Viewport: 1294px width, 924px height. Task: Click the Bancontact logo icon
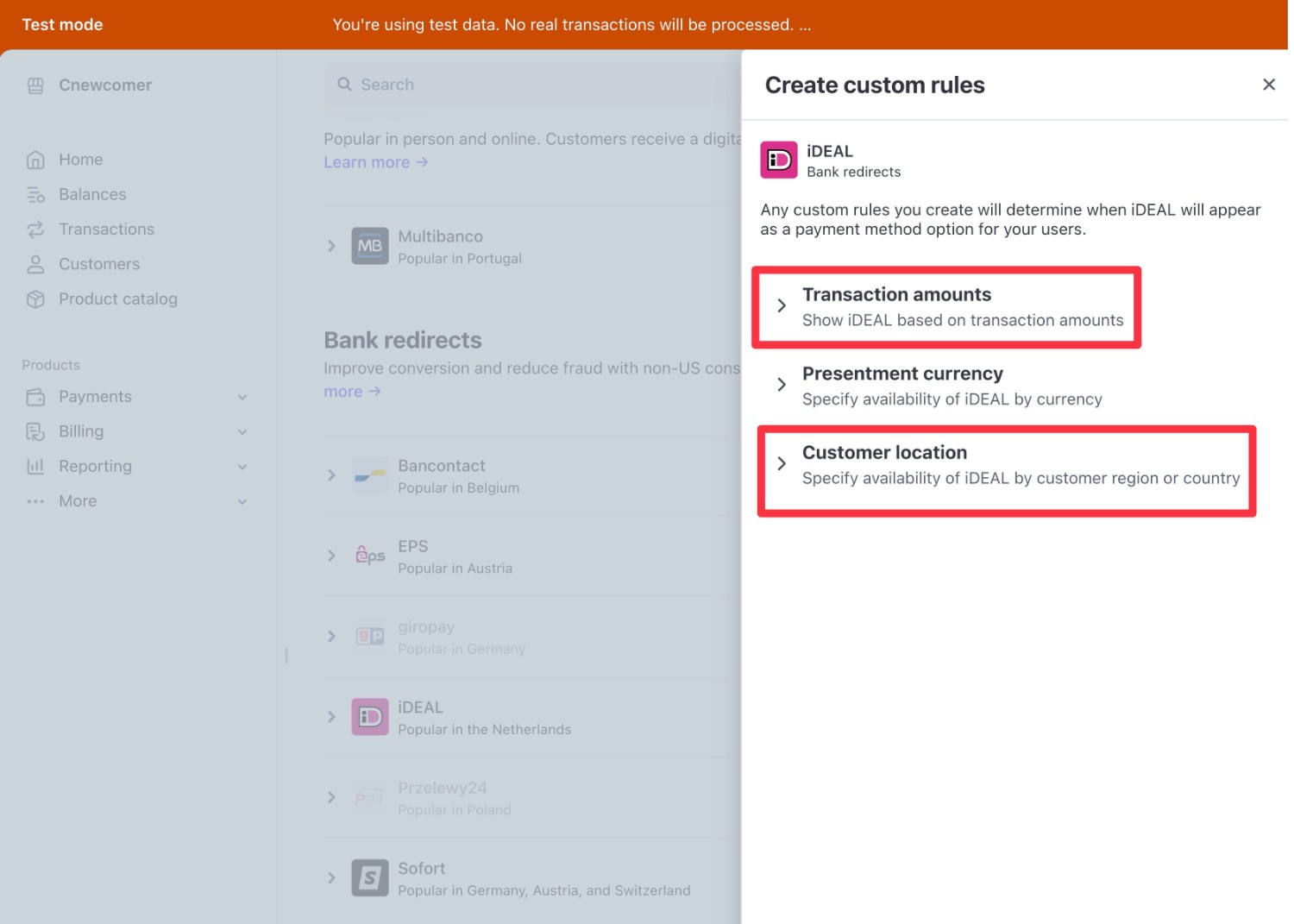[370, 475]
